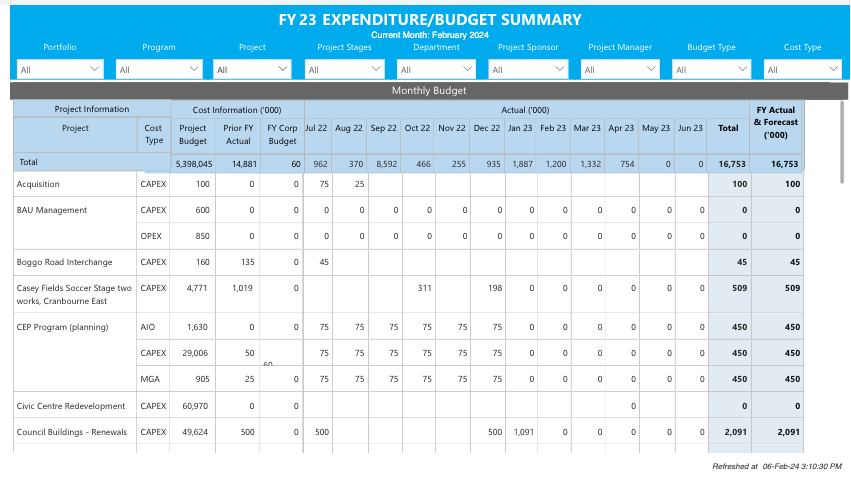851x477 pixels.
Task: Click the 29,006 project budget value
Action: pyautogui.click(x=195, y=353)
